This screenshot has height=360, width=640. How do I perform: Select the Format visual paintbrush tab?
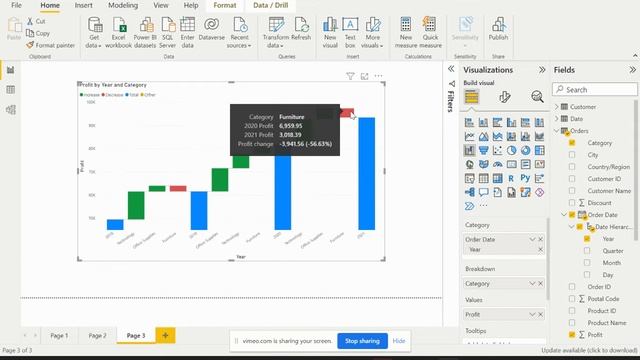pos(504,97)
